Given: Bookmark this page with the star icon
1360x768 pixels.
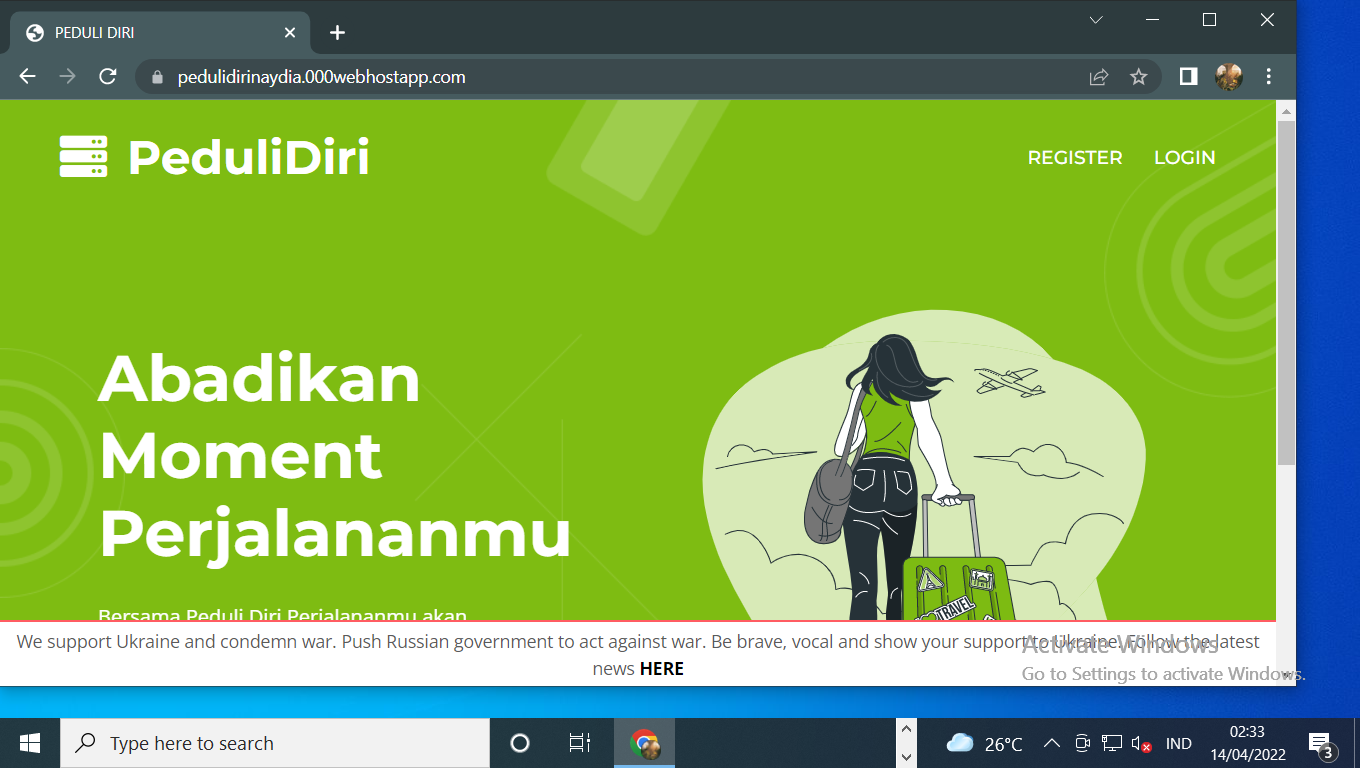Looking at the screenshot, I should tap(1138, 77).
